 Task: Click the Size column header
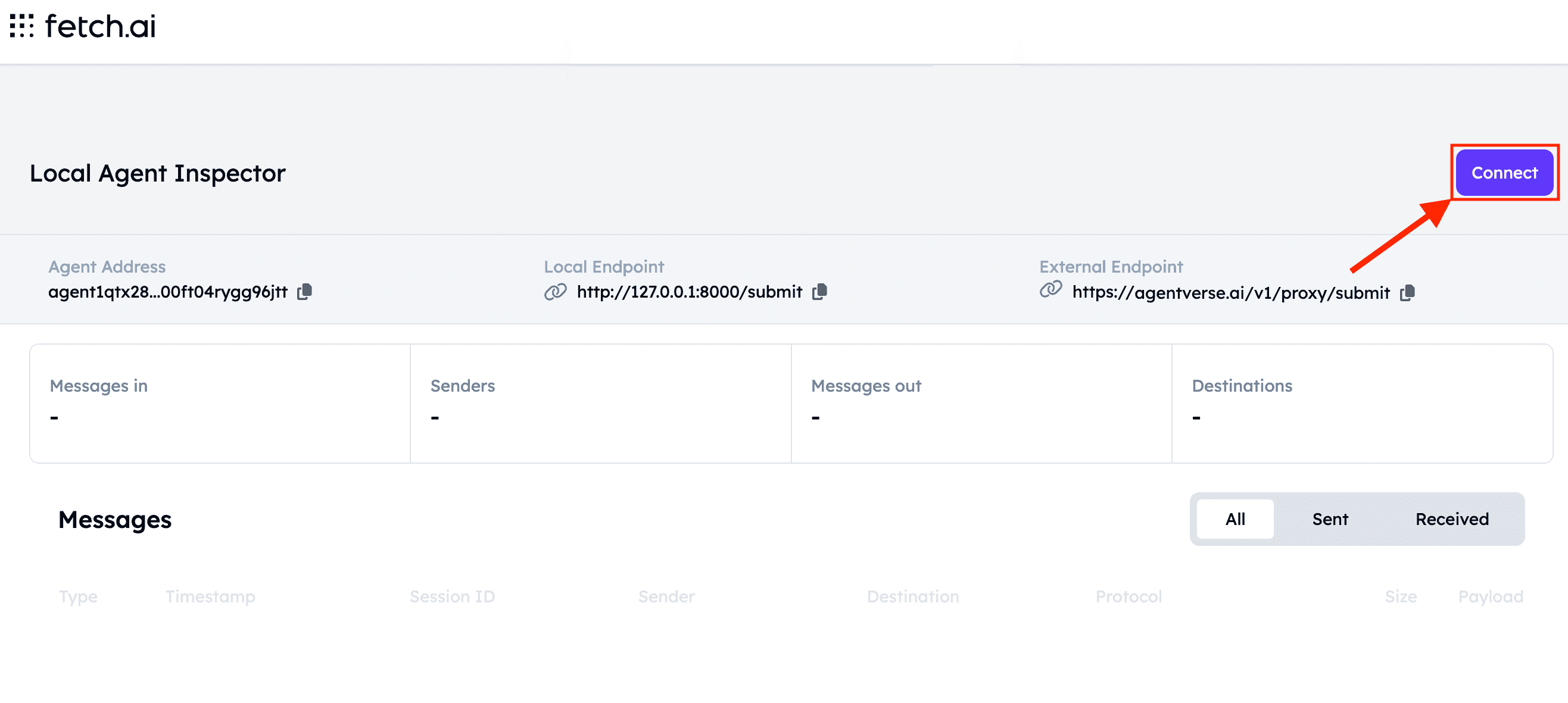tap(1400, 596)
